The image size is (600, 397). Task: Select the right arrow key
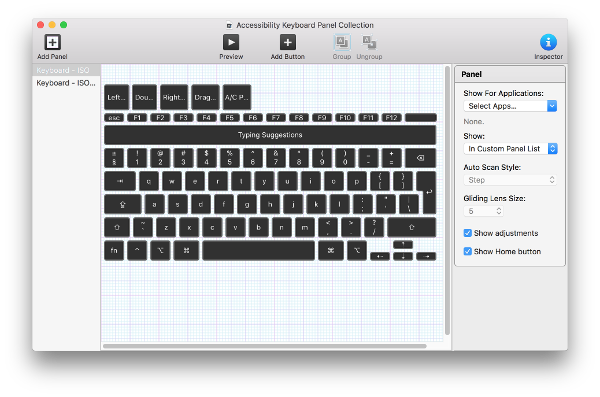pyautogui.click(x=426, y=256)
